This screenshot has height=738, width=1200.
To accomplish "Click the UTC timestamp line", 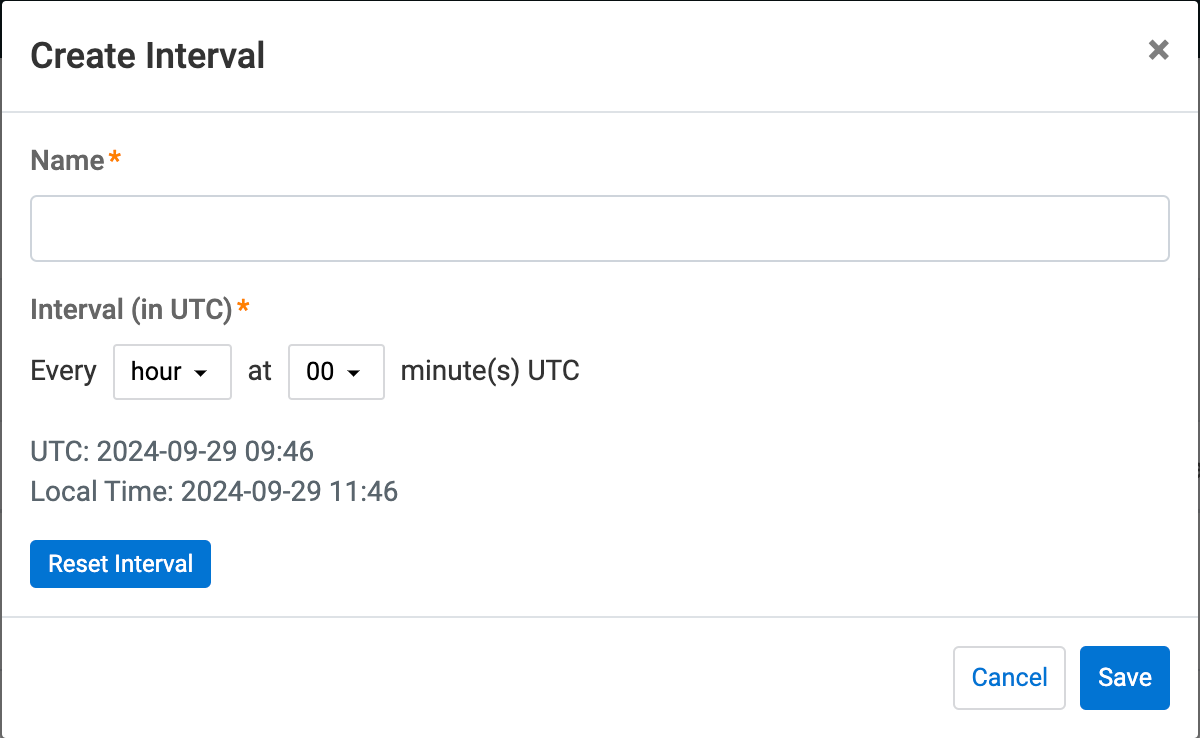I will 172,452.
